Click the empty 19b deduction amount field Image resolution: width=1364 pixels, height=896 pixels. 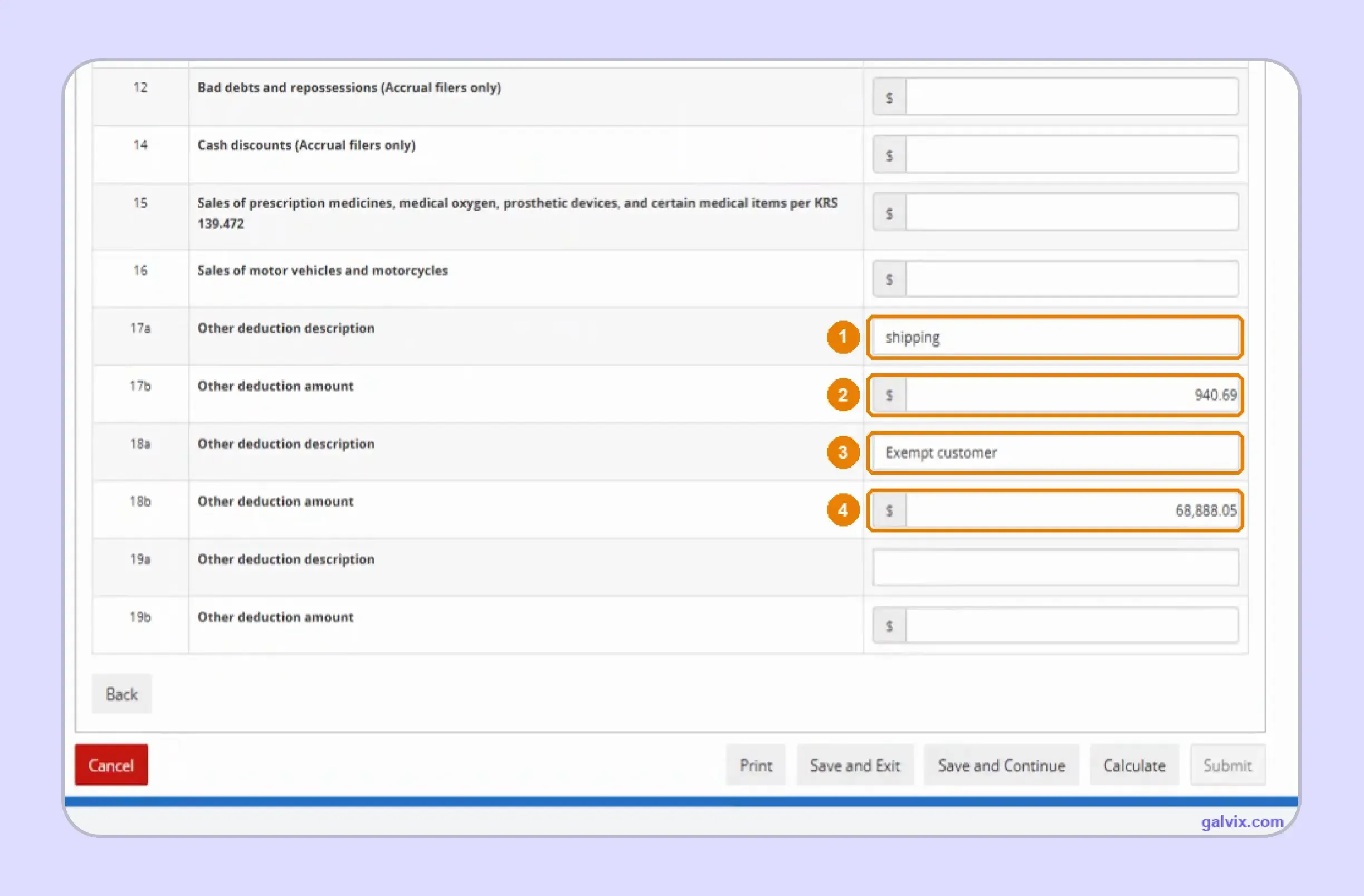coord(1071,625)
